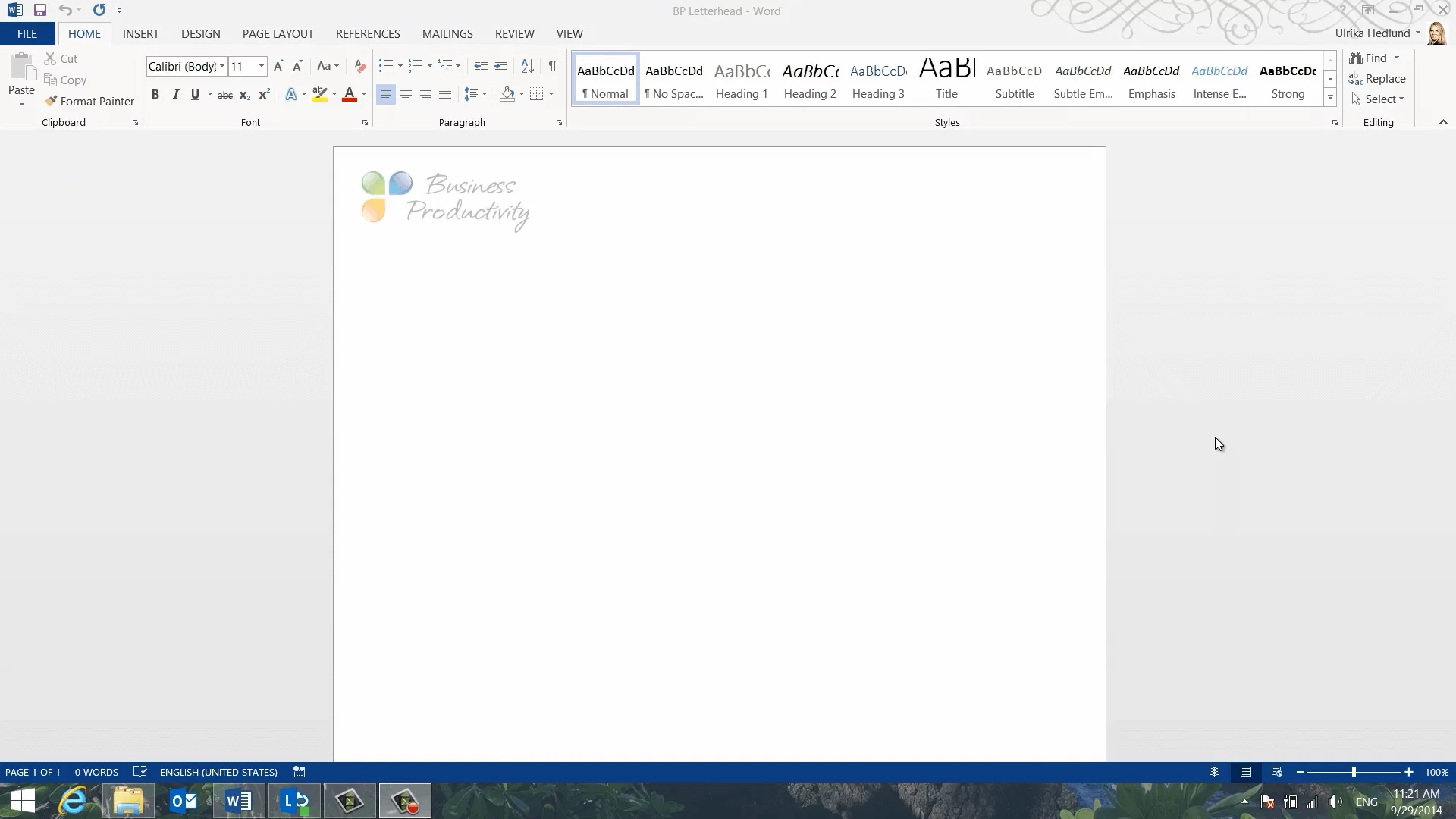Click the Format Painter brush icon
Image resolution: width=1456 pixels, height=819 pixels.
[51, 101]
